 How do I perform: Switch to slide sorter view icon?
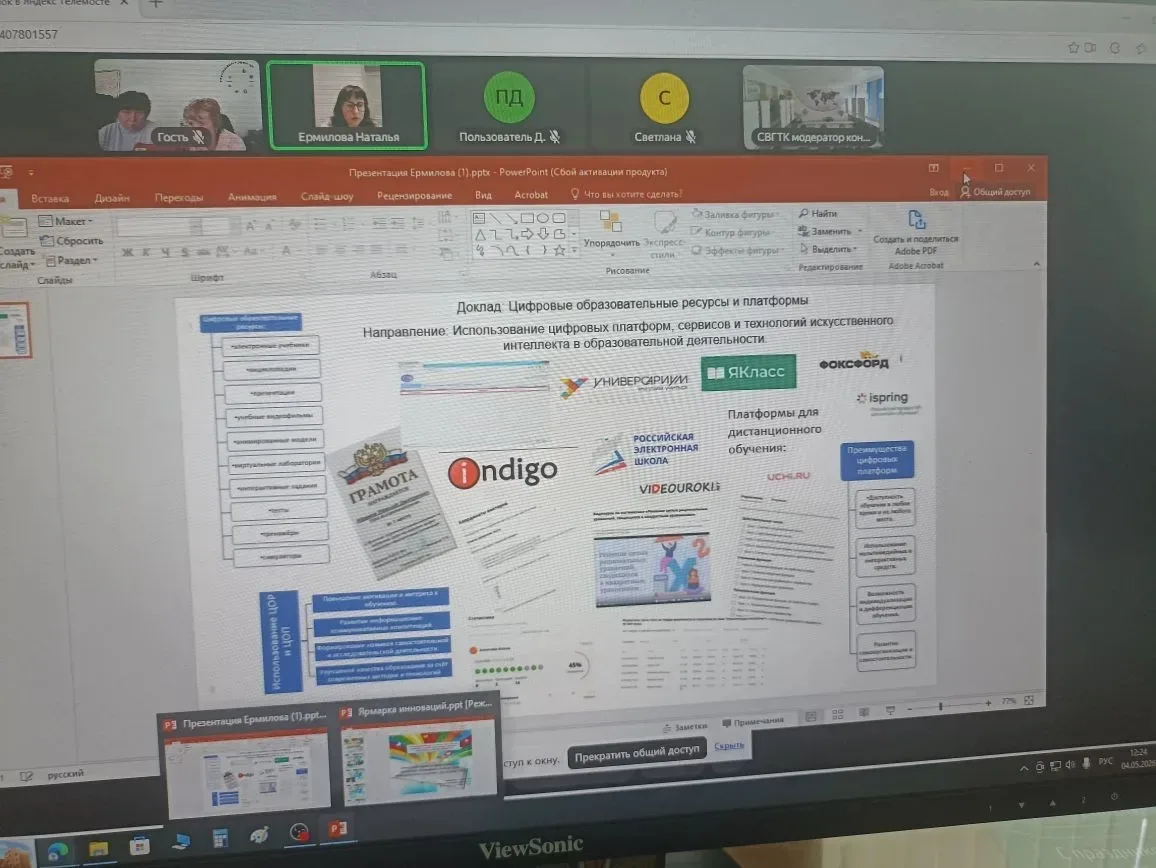point(838,715)
